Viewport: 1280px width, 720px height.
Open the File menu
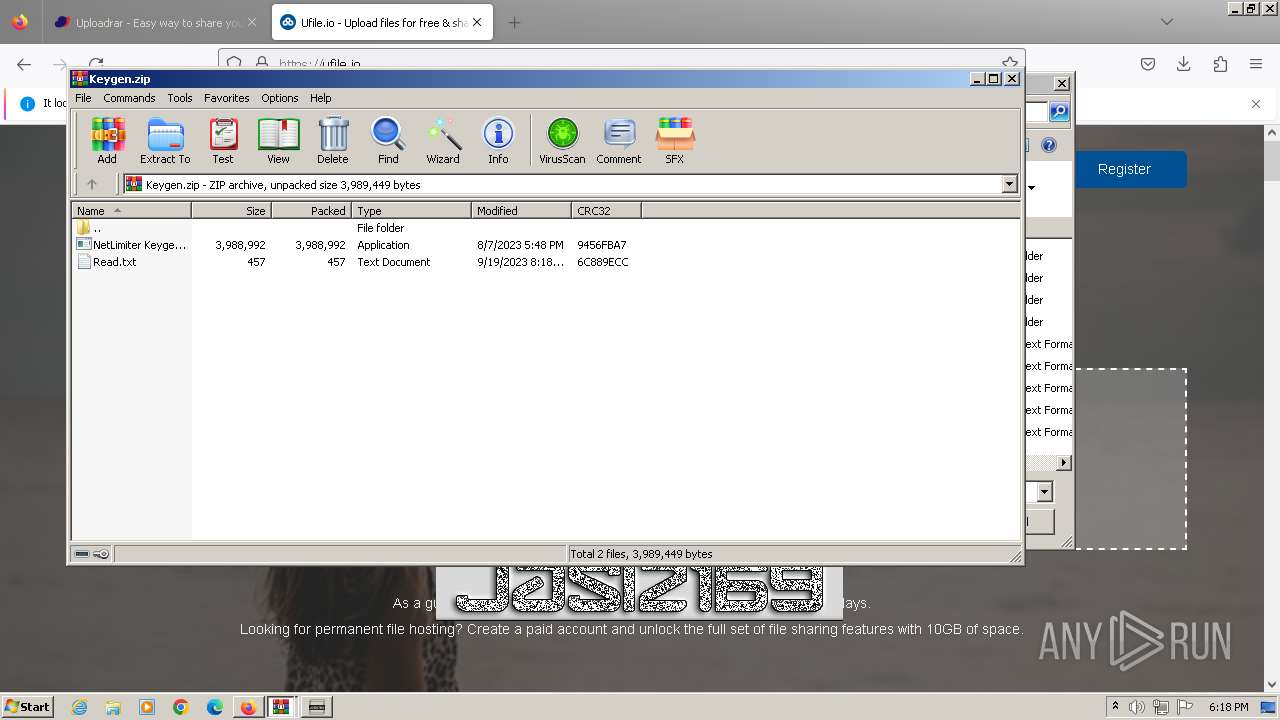tap(83, 98)
